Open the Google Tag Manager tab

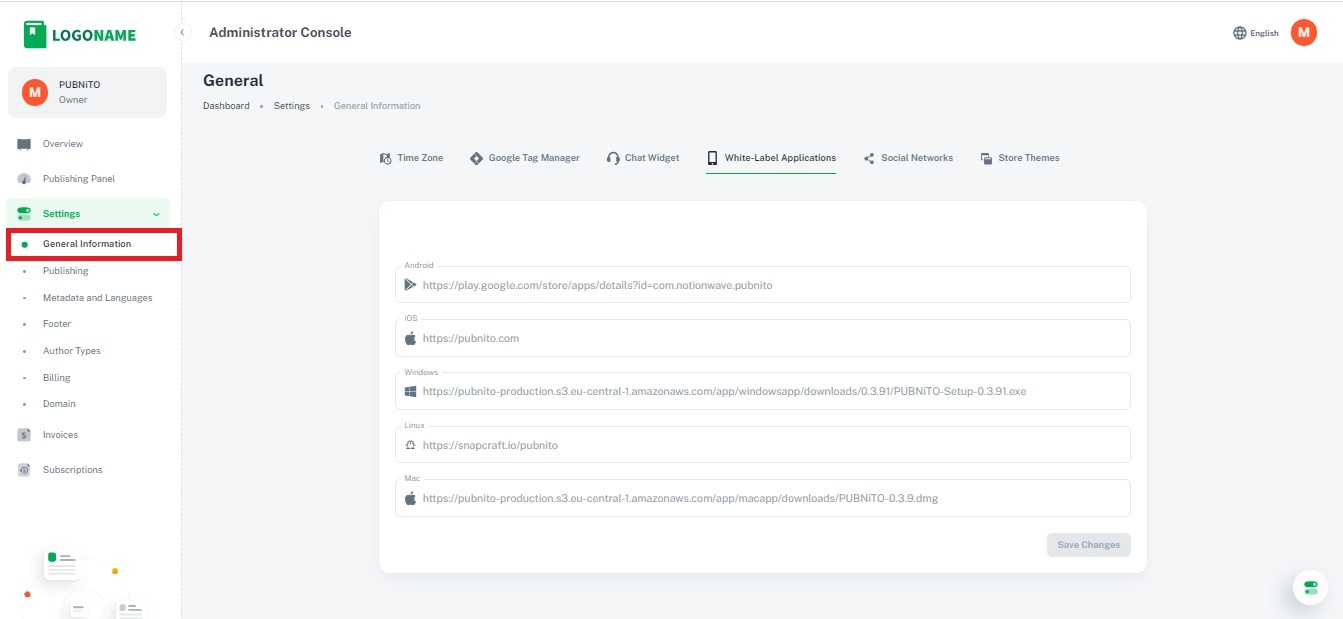(525, 158)
